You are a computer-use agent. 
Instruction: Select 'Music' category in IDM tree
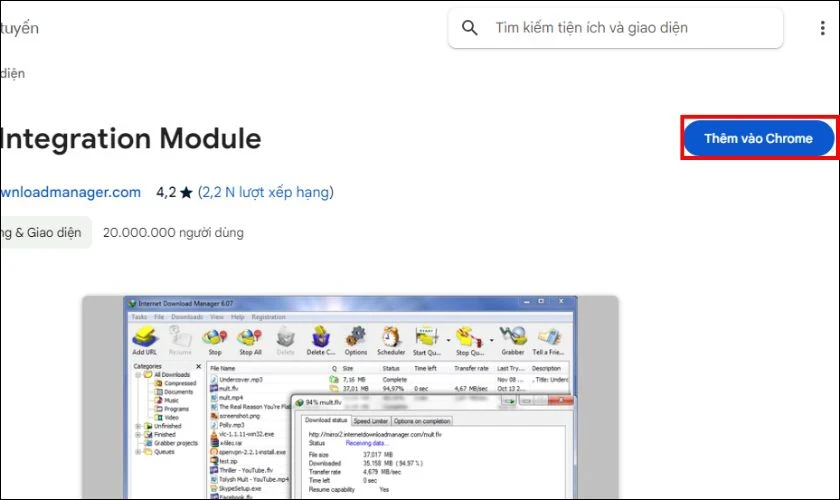coord(167,400)
